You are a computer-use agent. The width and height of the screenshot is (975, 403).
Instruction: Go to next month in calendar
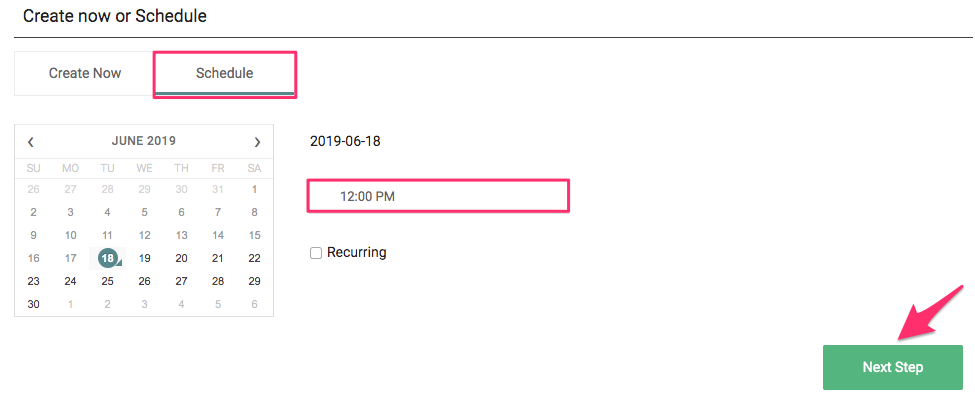[257, 142]
